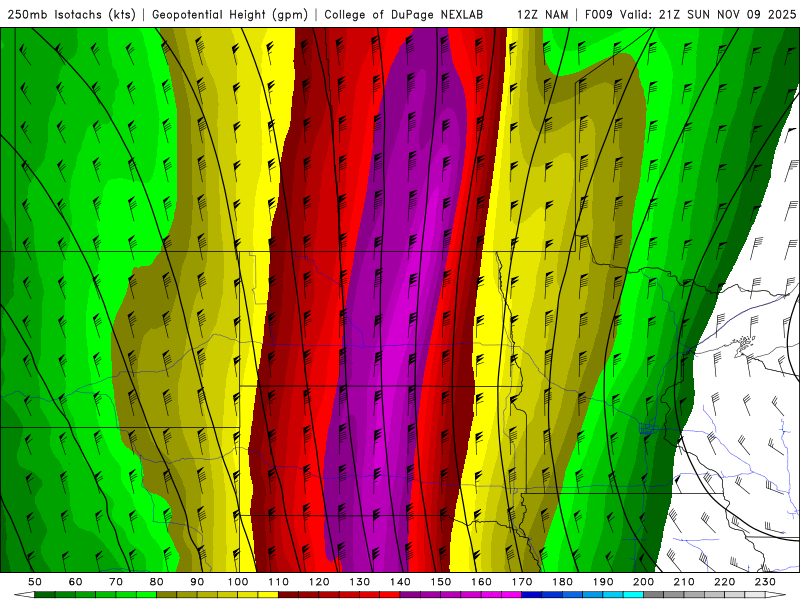Screen dimensions: 800x600
Task: Click the 'F009' forecast hour text
Action: tap(599, 14)
